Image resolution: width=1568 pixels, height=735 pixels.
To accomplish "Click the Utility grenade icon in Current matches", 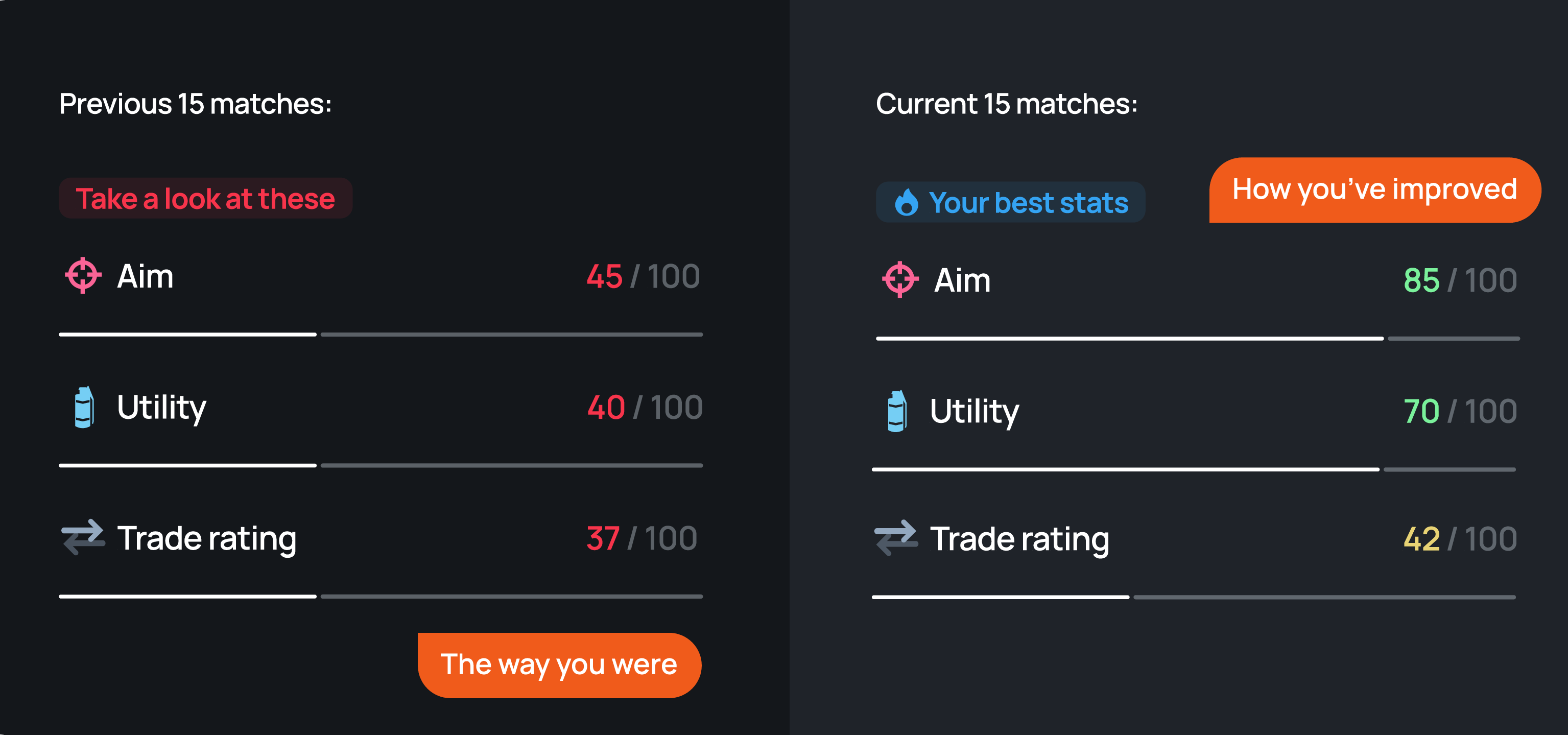I will (x=896, y=411).
